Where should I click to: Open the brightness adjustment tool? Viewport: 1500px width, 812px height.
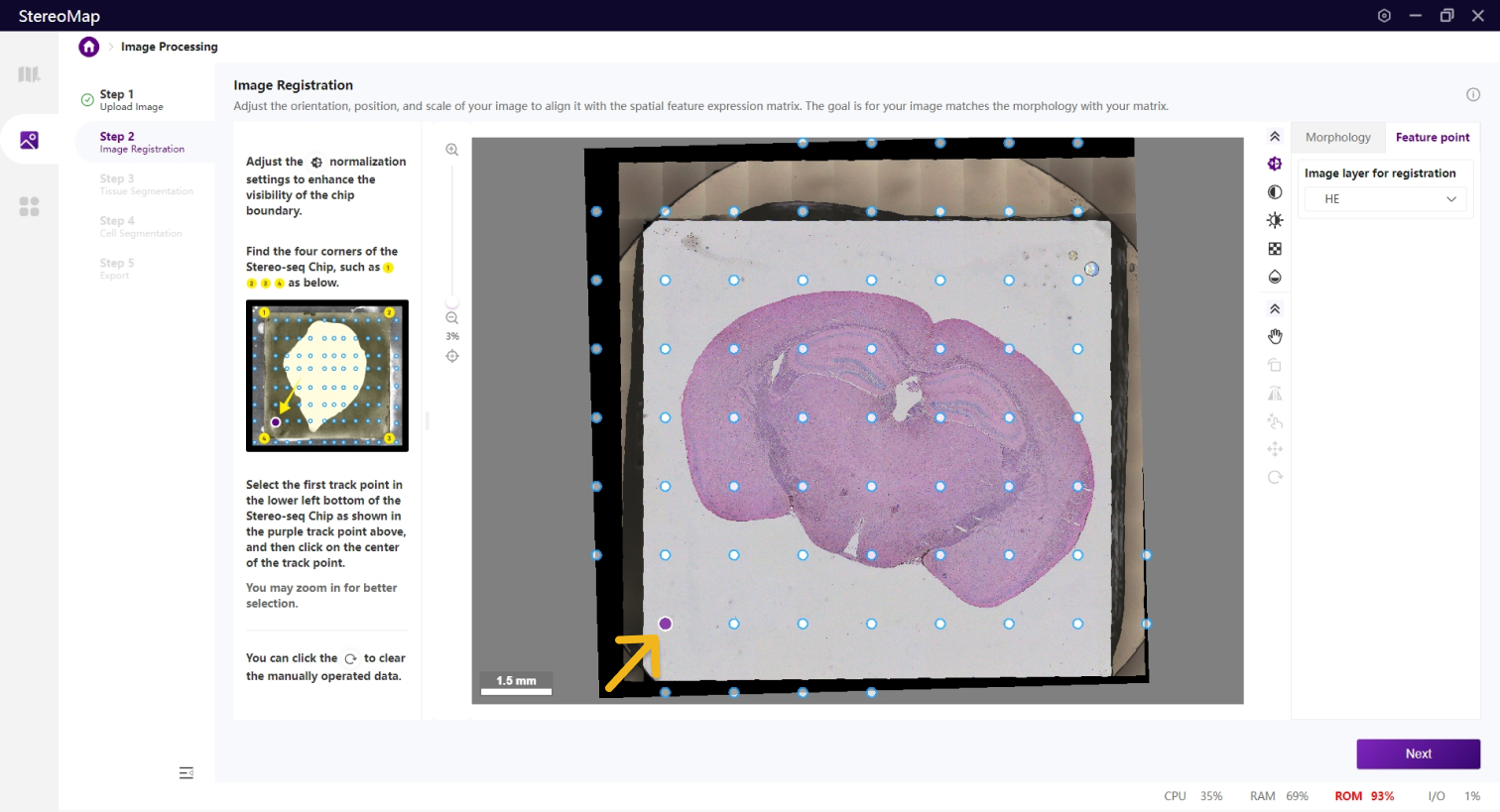click(x=1275, y=220)
